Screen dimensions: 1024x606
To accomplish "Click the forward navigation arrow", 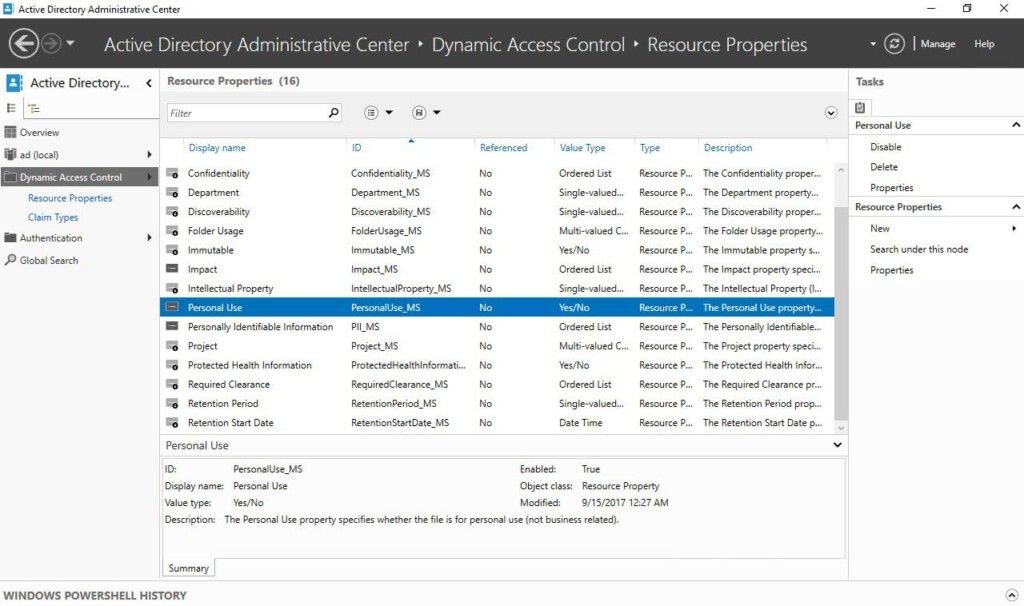I will point(51,44).
